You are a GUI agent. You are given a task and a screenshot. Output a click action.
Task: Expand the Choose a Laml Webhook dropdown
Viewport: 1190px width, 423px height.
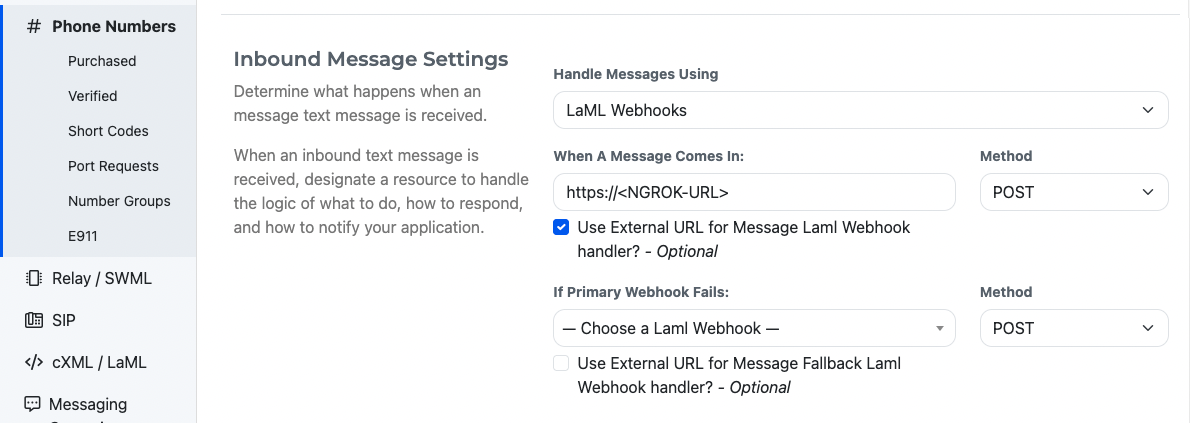coord(754,328)
